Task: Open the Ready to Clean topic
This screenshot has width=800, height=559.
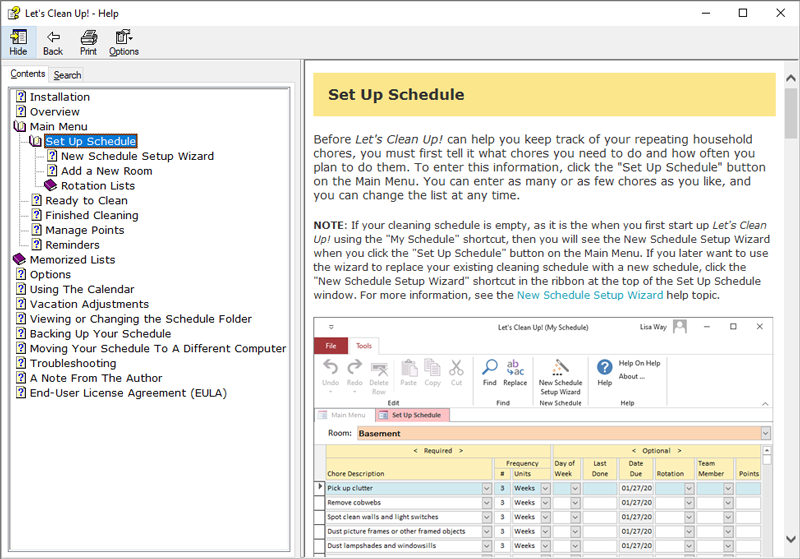Action: (87, 200)
